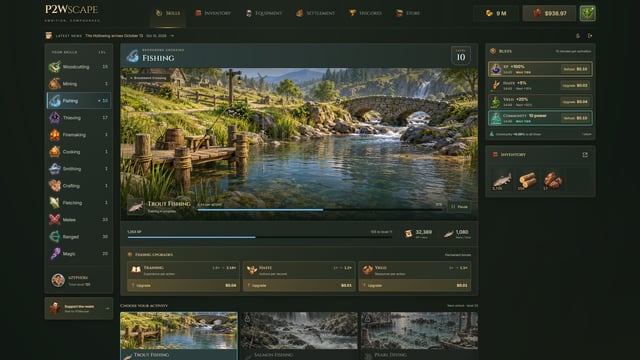Screen dimensions: 640x360
Task: Go to the Settlement tab
Action: (316, 13)
